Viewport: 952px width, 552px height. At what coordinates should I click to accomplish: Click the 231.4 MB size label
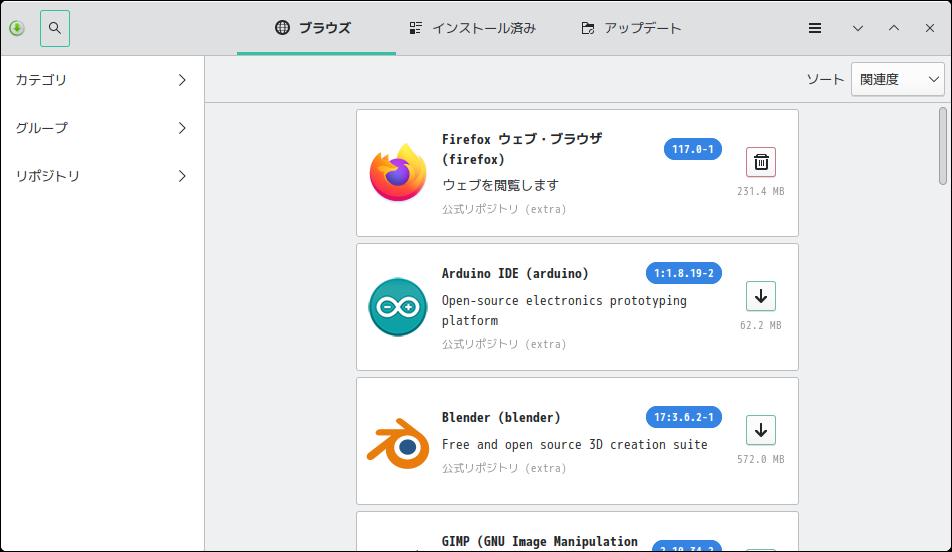coord(761,191)
